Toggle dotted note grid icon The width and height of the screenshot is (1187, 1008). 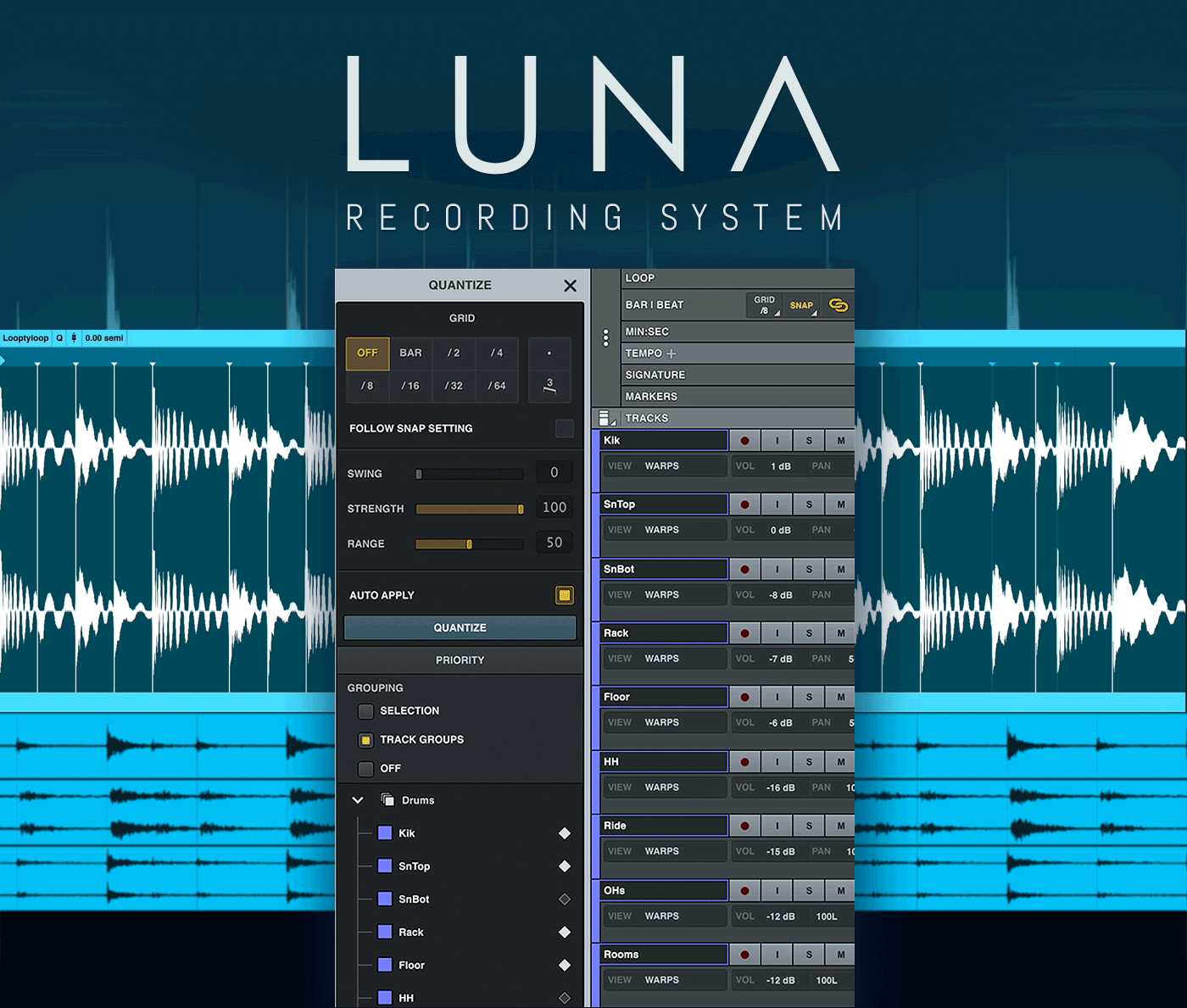point(549,354)
